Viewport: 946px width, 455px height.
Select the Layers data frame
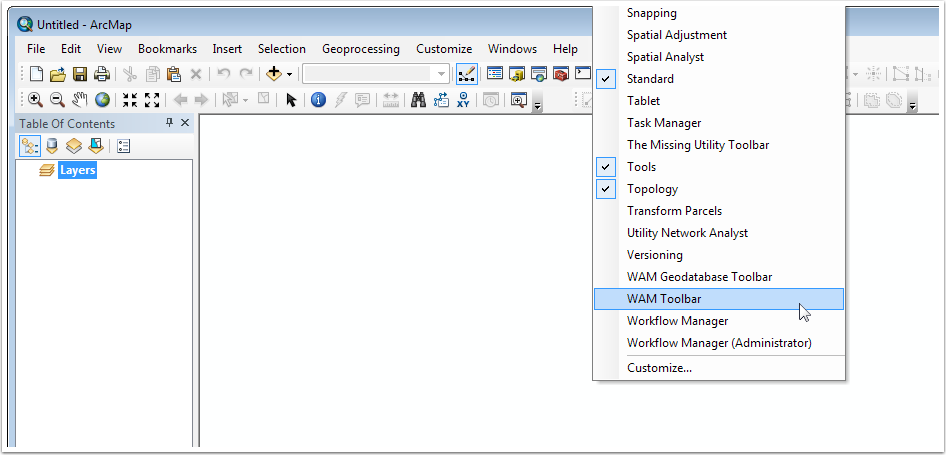77,170
